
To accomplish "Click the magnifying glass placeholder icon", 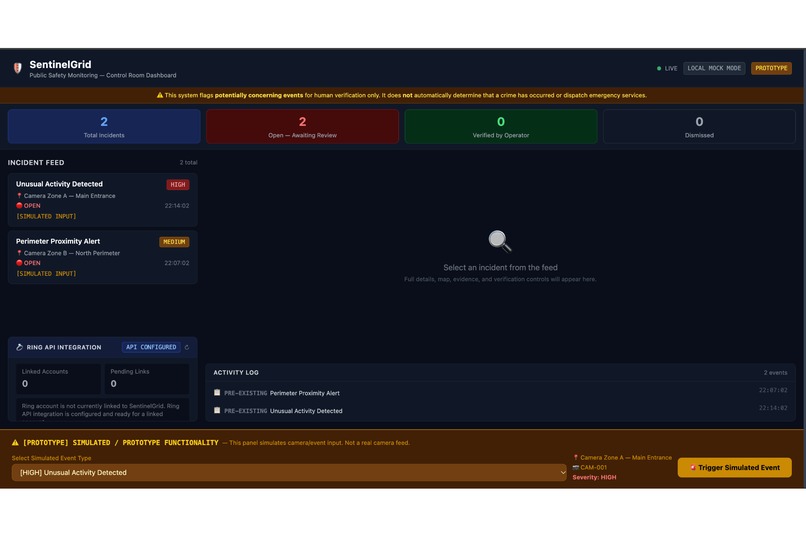I will tap(500, 241).
